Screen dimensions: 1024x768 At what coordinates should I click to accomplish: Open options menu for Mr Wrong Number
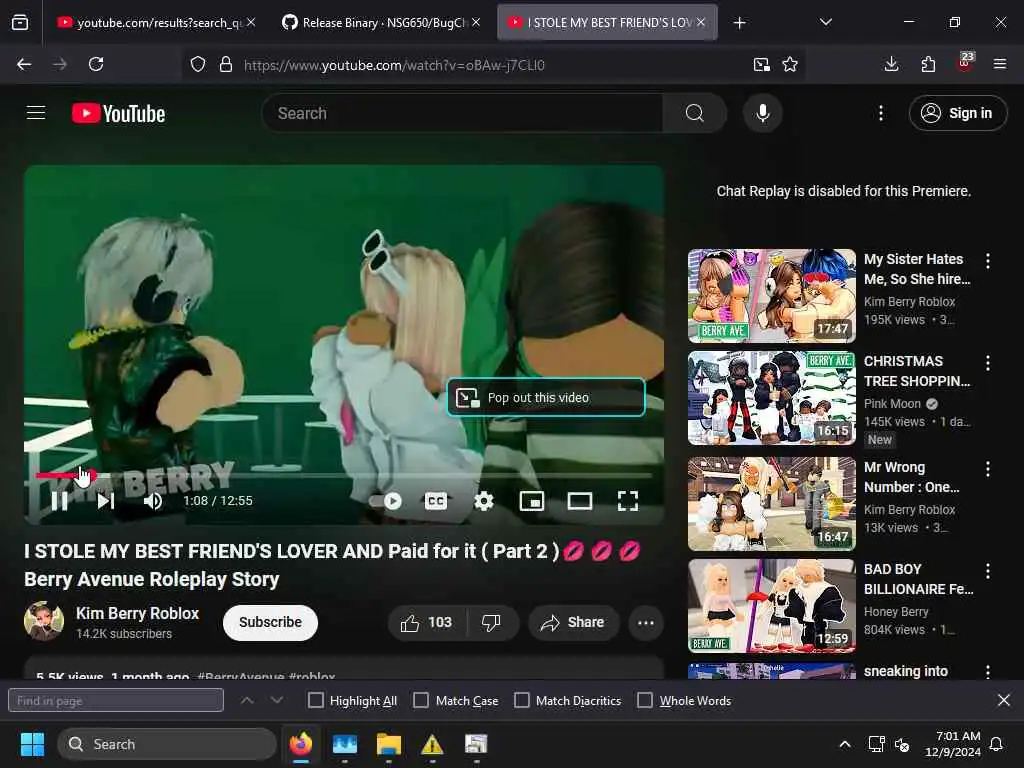pos(988,468)
